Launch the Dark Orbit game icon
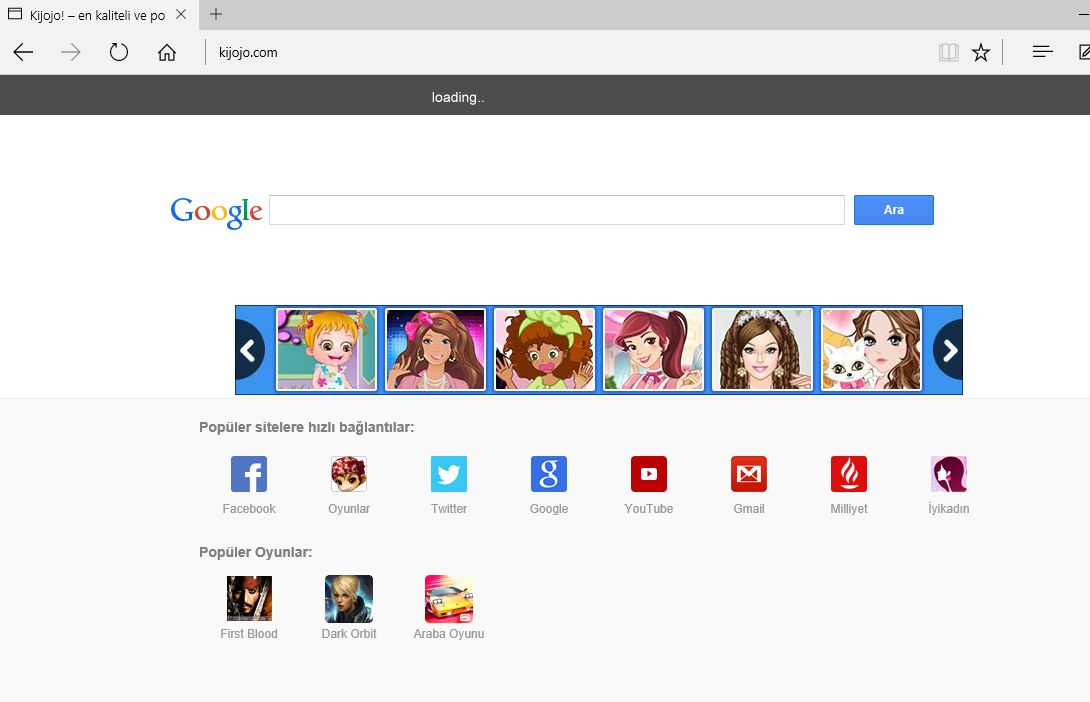 click(x=349, y=598)
